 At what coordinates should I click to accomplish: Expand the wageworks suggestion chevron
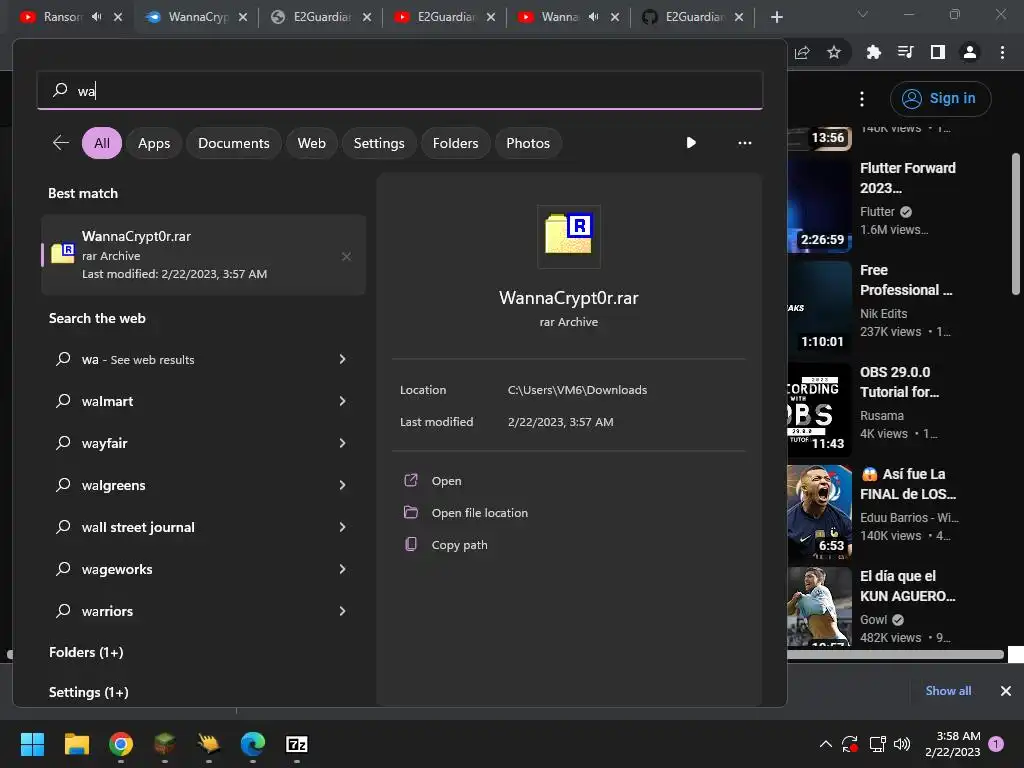click(x=342, y=569)
